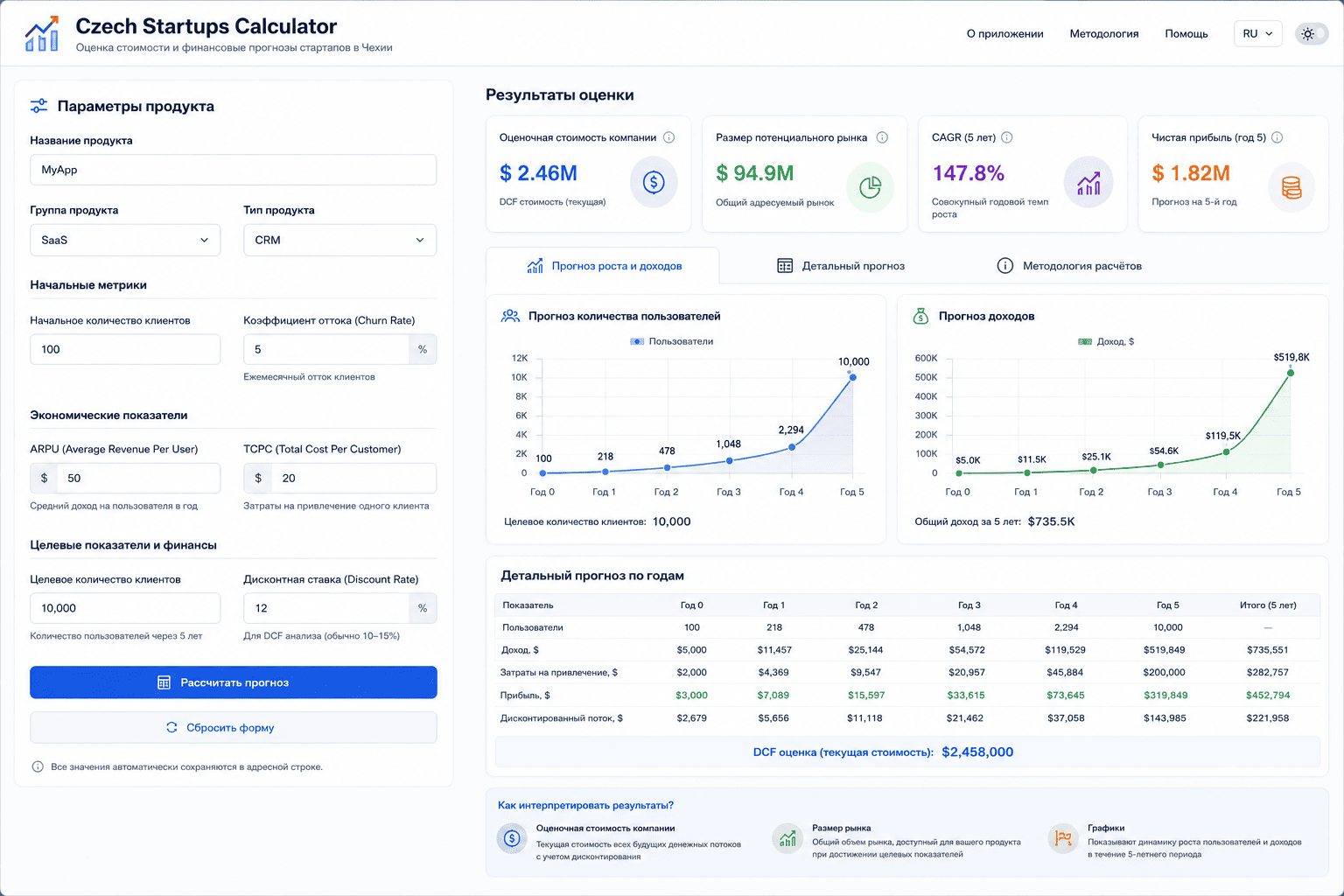Click the table icon on the Детальный прогноз tab

[x=785, y=266]
